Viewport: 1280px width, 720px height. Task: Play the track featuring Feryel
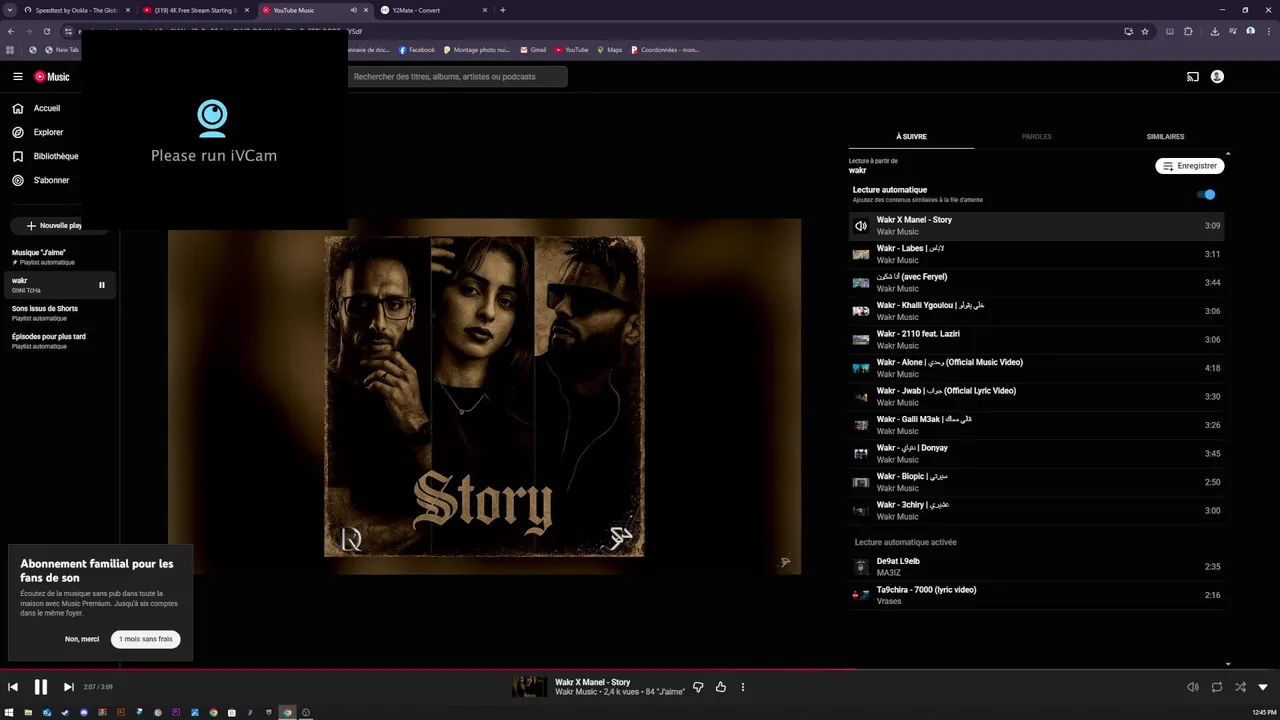click(1036, 283)
